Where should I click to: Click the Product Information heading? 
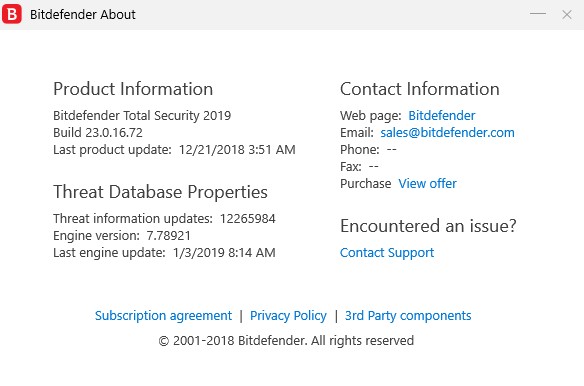133,89
